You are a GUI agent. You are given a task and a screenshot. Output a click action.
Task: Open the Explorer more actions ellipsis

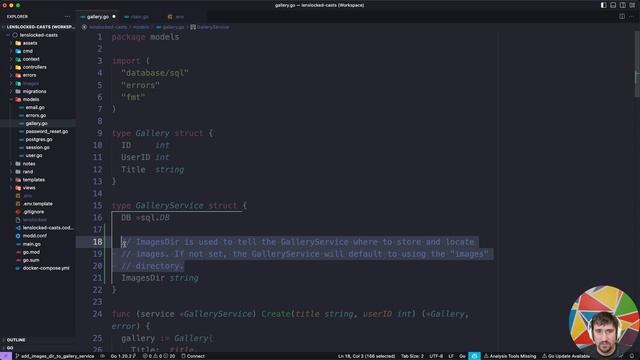click(67, 17)
